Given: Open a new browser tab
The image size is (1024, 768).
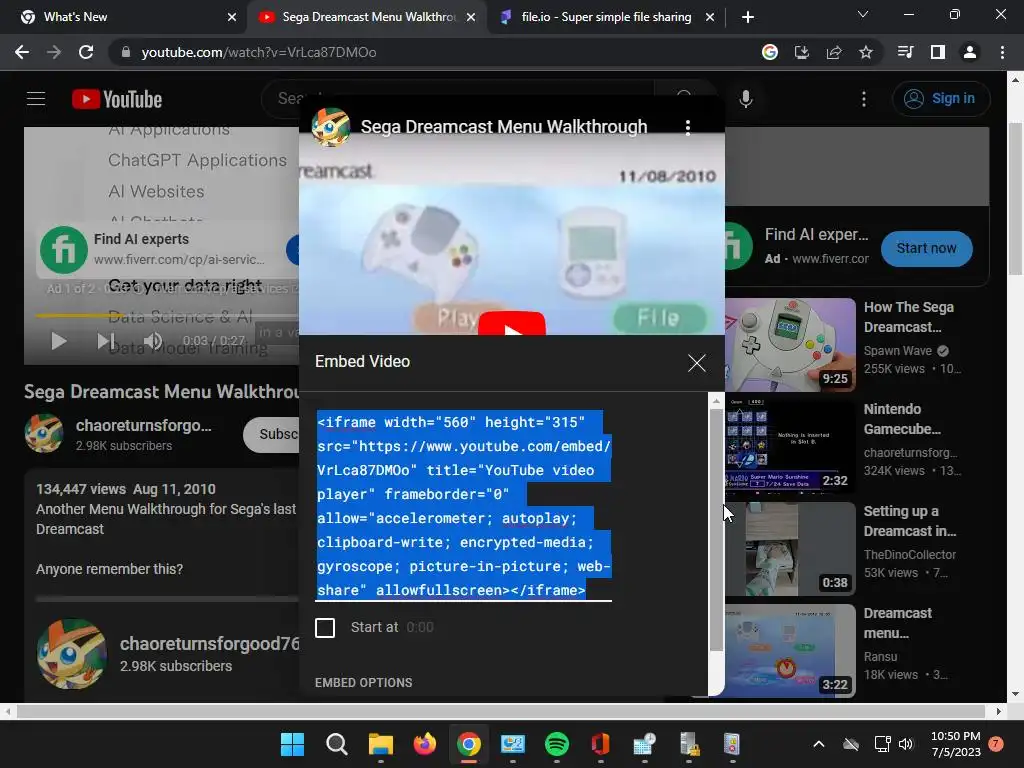Looking at the screenshot, I should tap(748, 17).
